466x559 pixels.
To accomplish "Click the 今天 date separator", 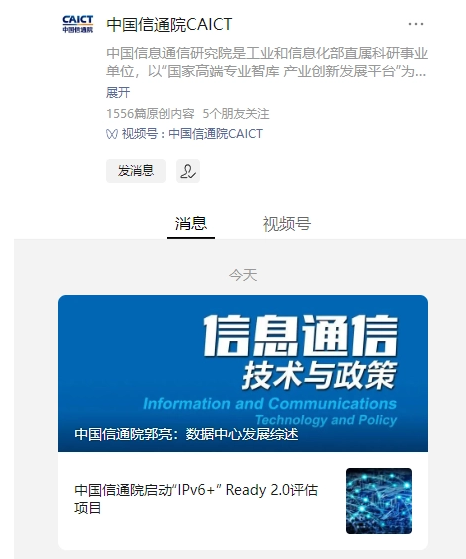I will click(x=243, y=275).
